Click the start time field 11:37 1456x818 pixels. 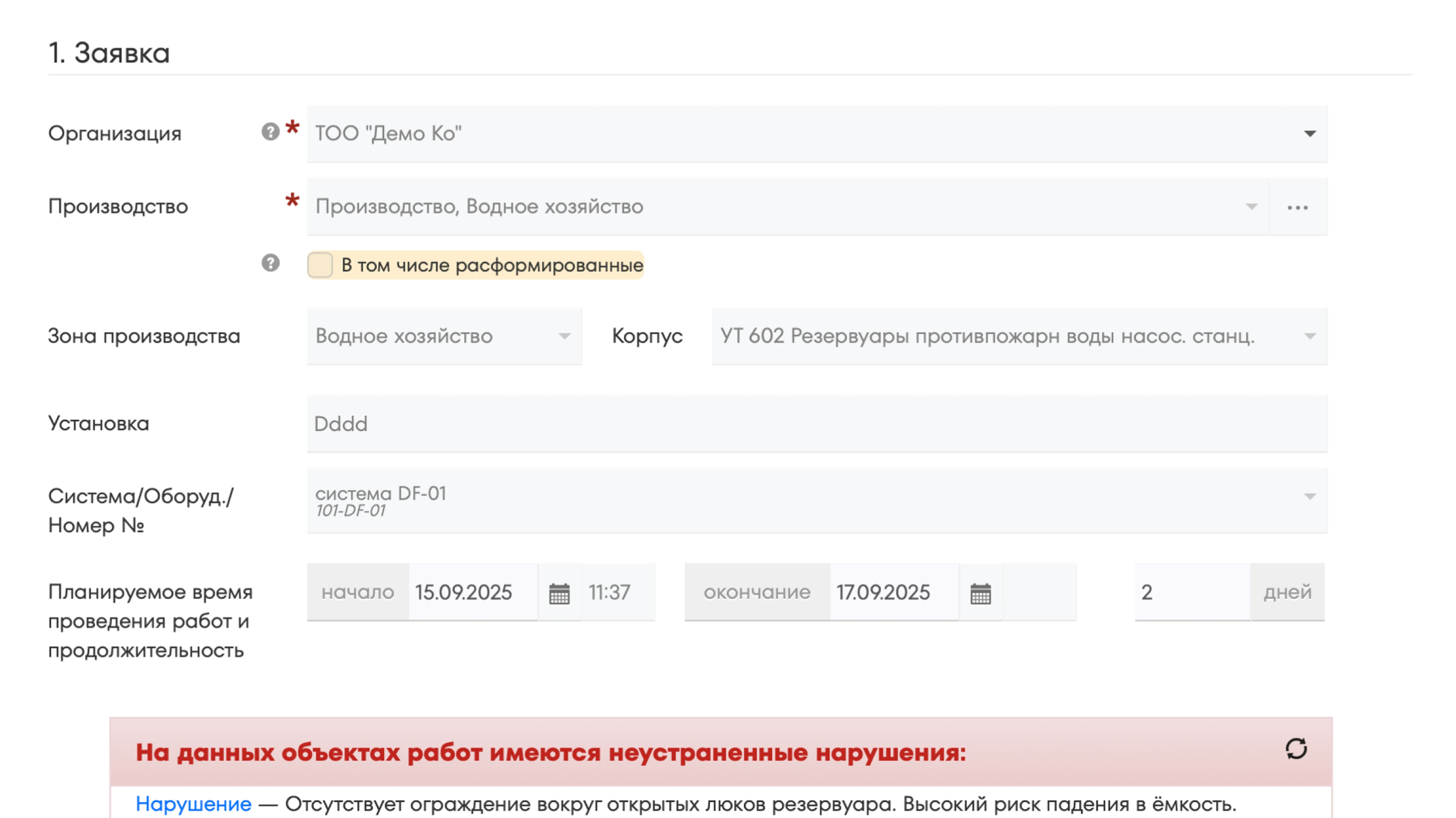[x=617, y=592]
